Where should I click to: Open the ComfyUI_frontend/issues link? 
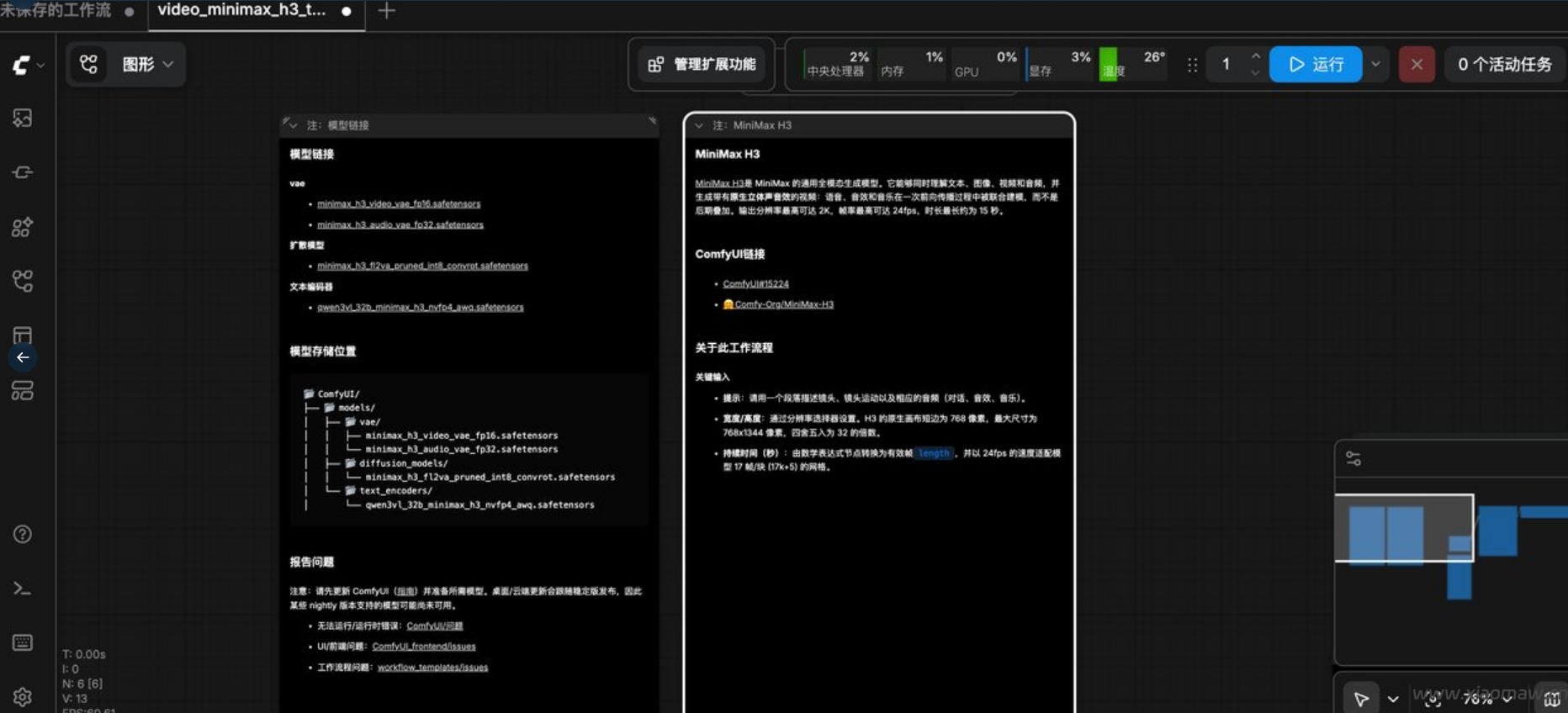click(424, 647)
